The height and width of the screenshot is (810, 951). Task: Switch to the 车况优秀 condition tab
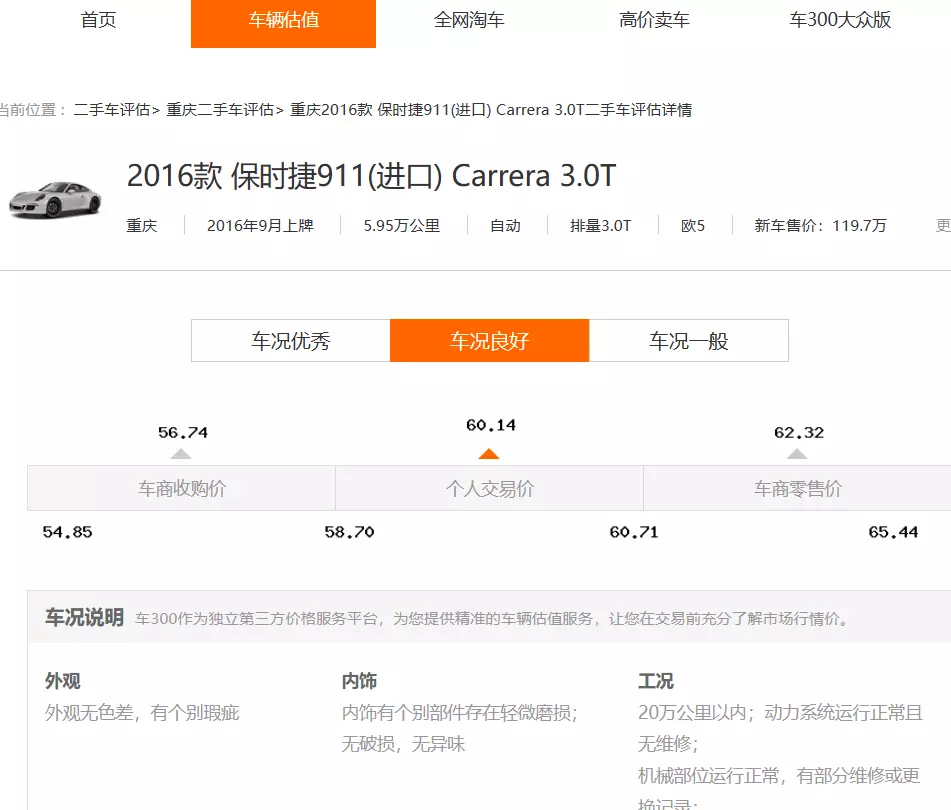click(291, 341)
